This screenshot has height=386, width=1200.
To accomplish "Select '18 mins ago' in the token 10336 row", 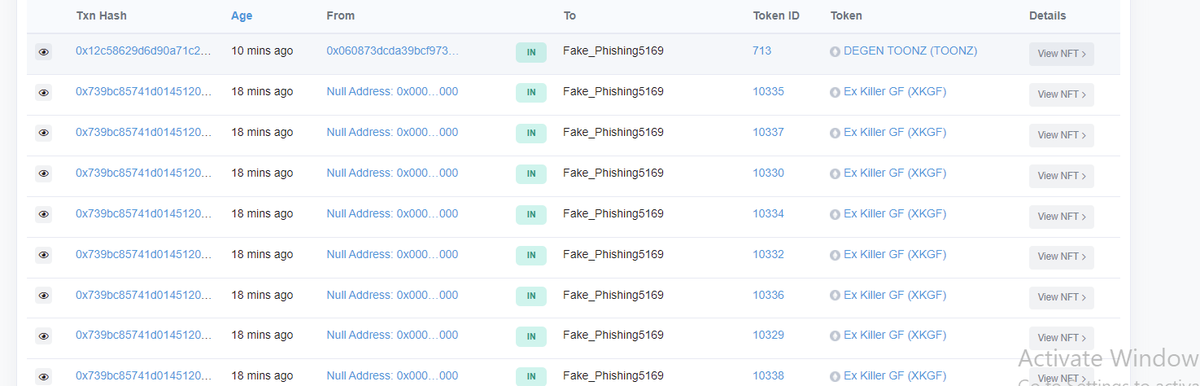I will (262, 295).
